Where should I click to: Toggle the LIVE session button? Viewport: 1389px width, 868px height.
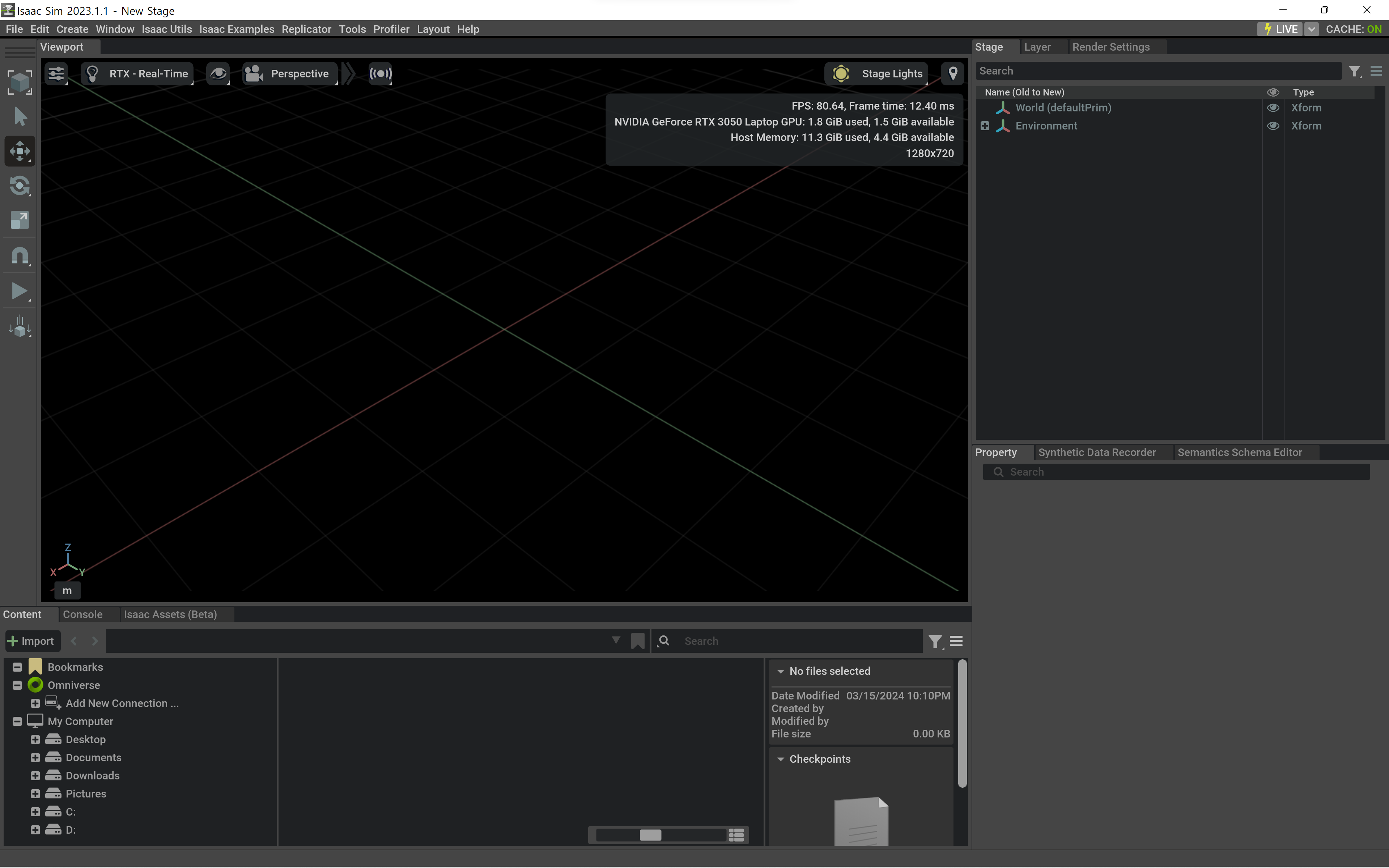pos(1280,29)
